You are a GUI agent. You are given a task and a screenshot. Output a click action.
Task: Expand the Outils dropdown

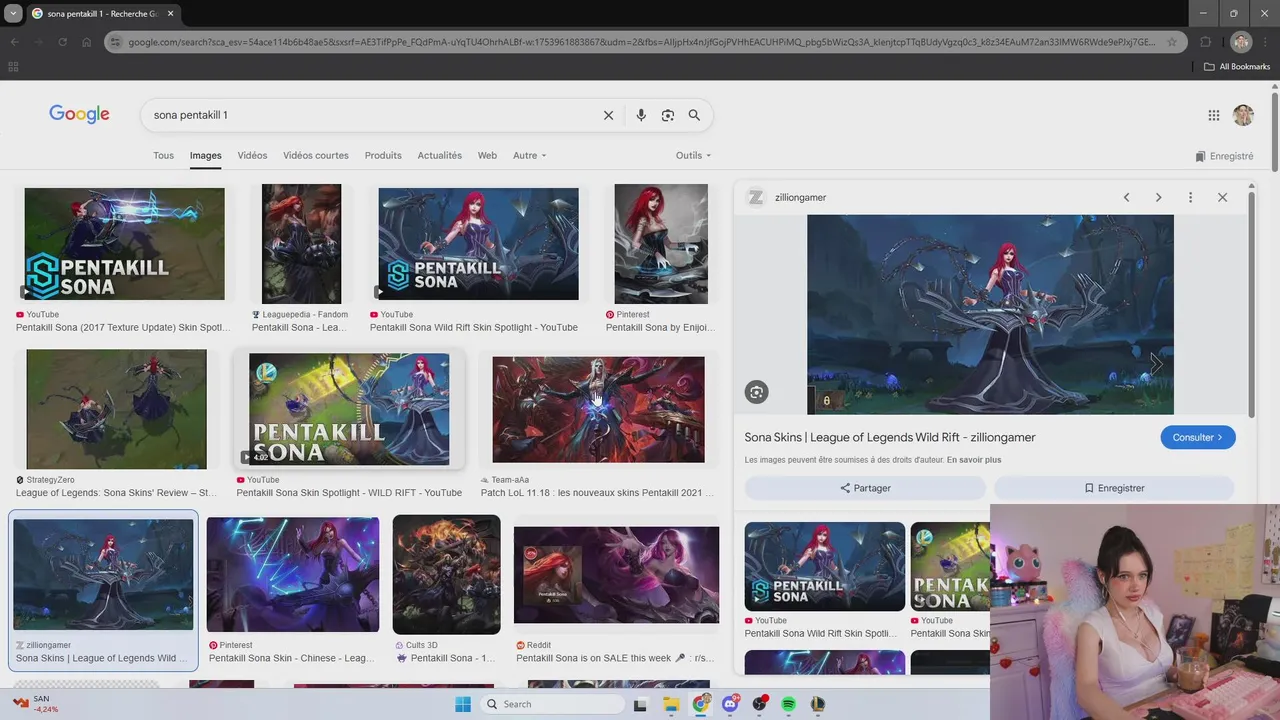pos(693,155)
